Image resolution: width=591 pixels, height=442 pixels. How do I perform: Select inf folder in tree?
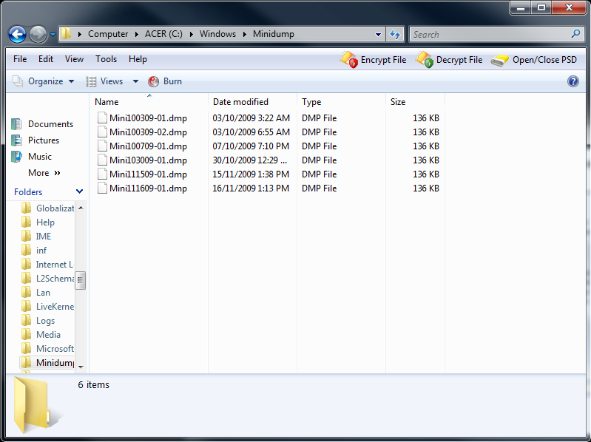(34, 251)
